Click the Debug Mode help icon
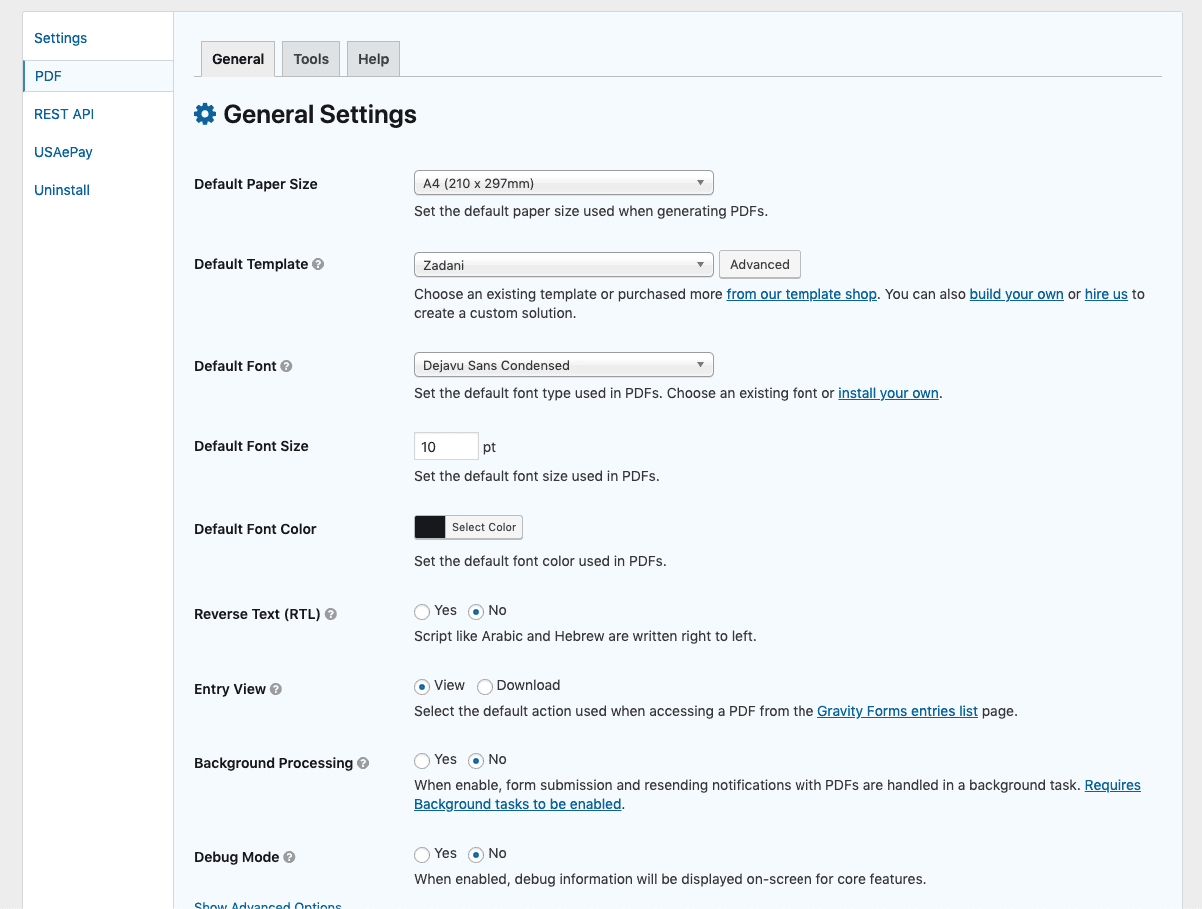Image resolution: width=1202 pixels, height=909 pixels. 289,858
